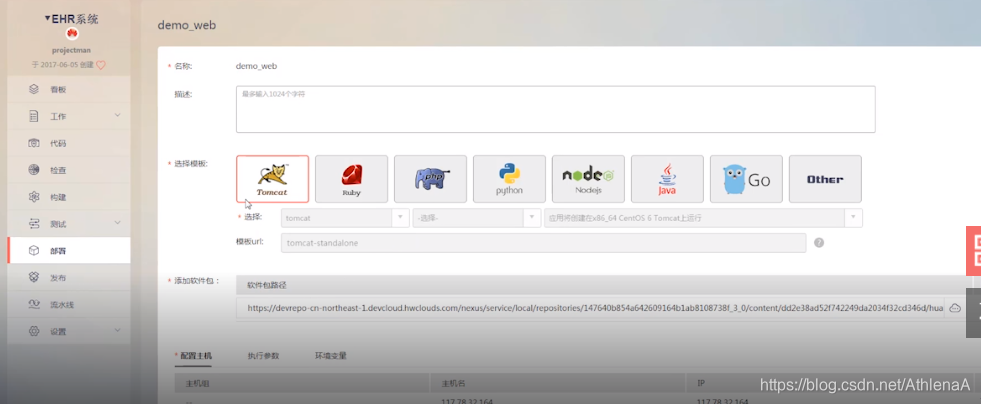Select the Python template tile
The height and width of the screenshot is (404, 981).
tap(509, 179)
